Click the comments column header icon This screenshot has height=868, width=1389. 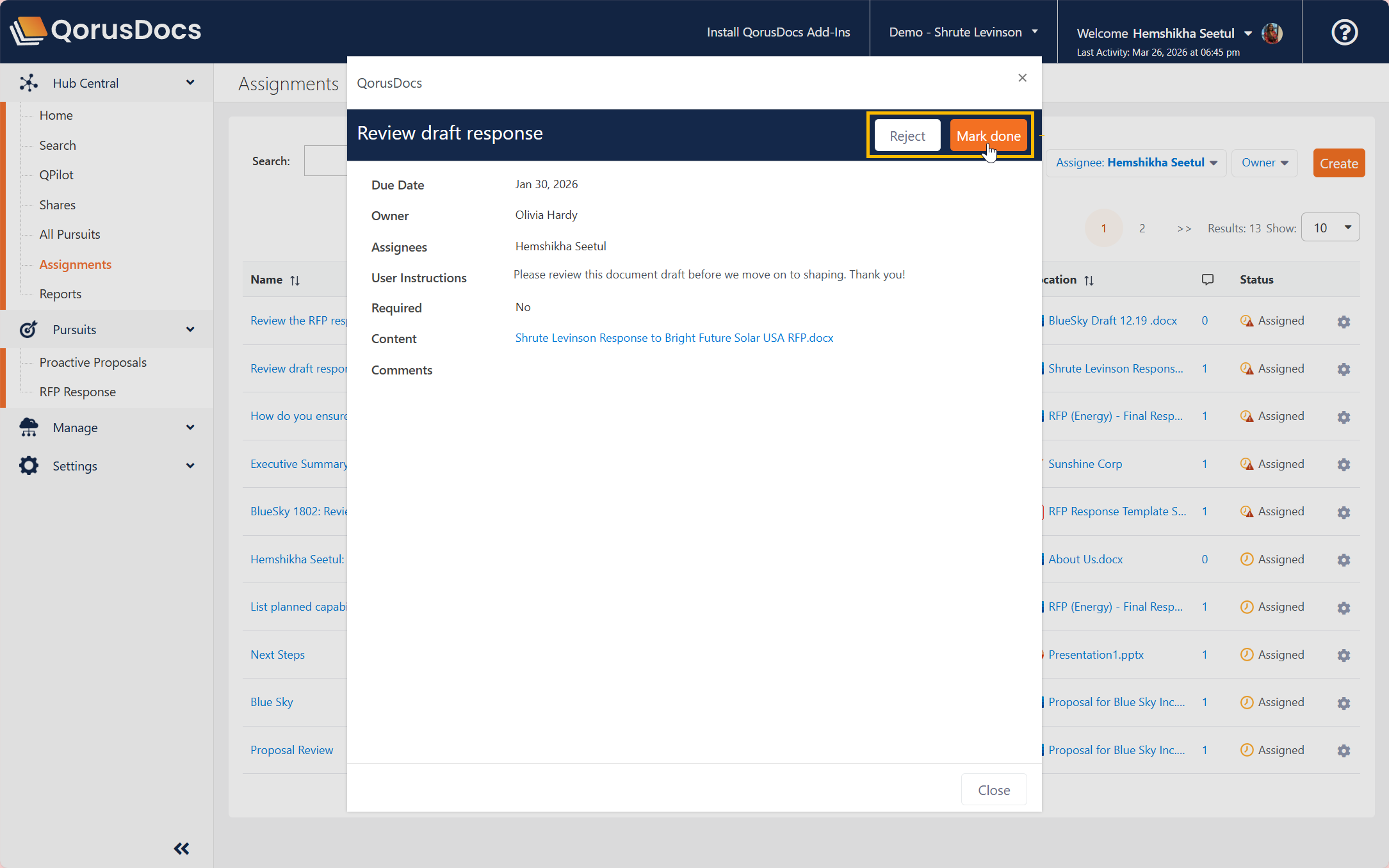pyautogui.click(x=1208, y=280)
